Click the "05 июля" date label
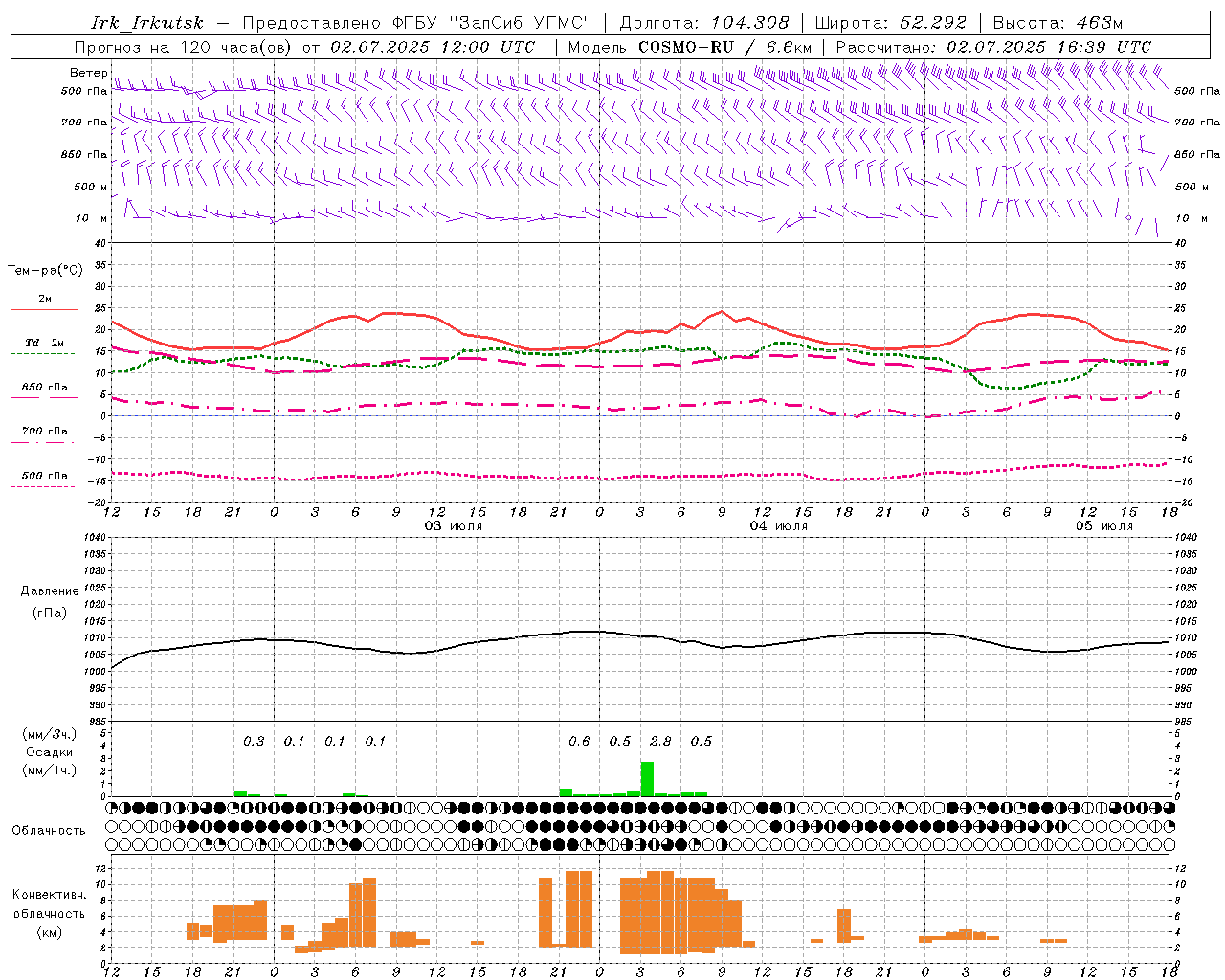The image size is (1225, 980). 1103,526
